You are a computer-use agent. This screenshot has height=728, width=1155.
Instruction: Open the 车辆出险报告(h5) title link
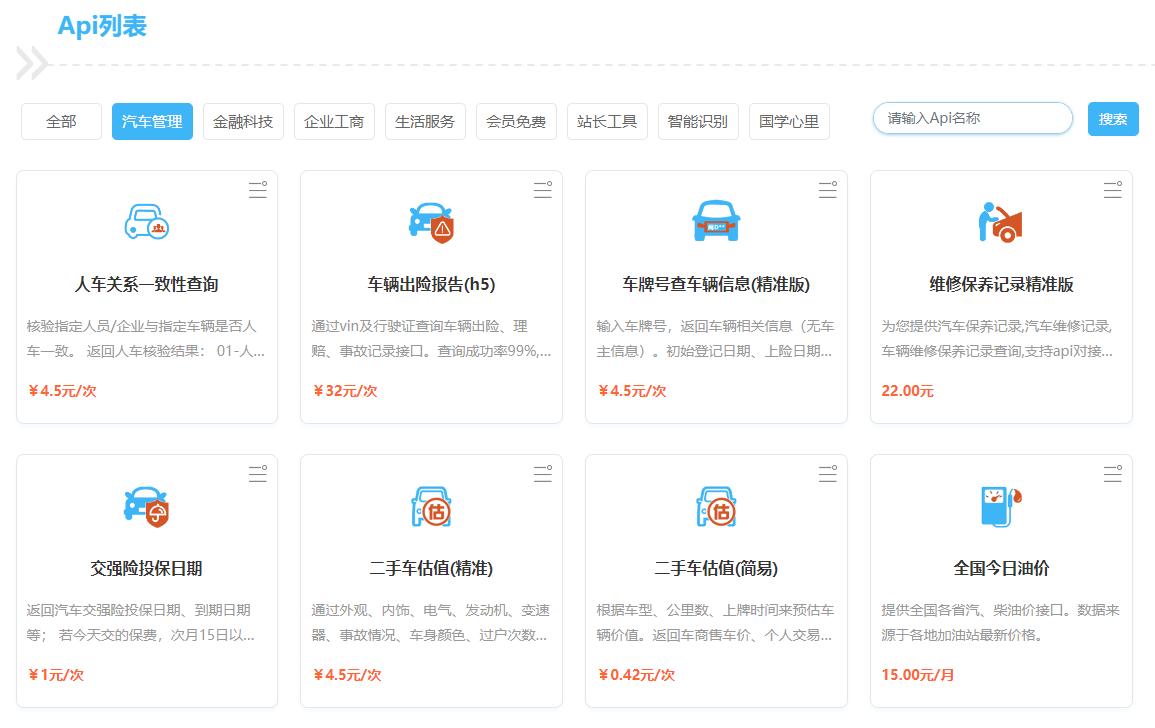[x=431, y=285]
